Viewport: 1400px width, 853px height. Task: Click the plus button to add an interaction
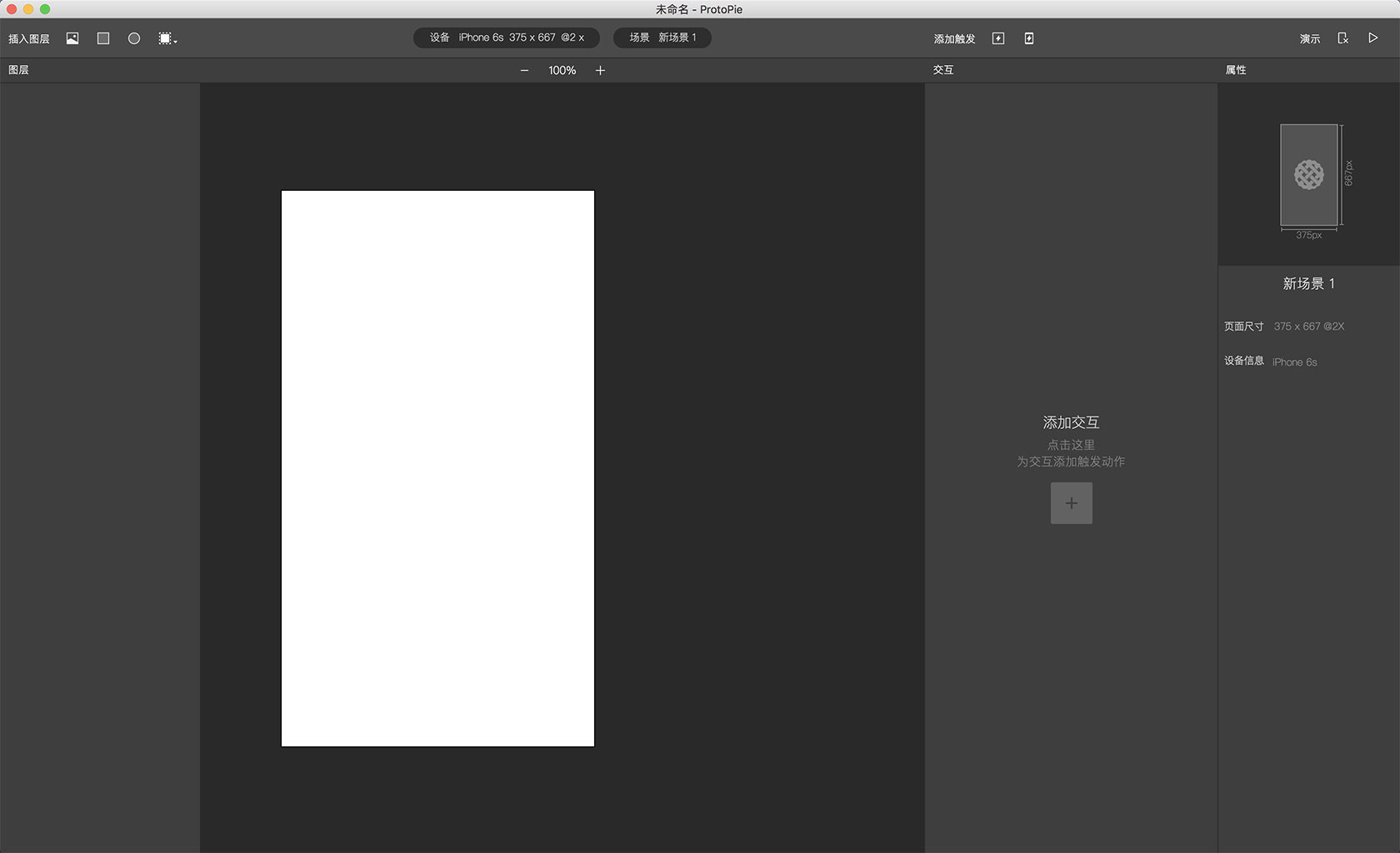[x=1071, y=502]
